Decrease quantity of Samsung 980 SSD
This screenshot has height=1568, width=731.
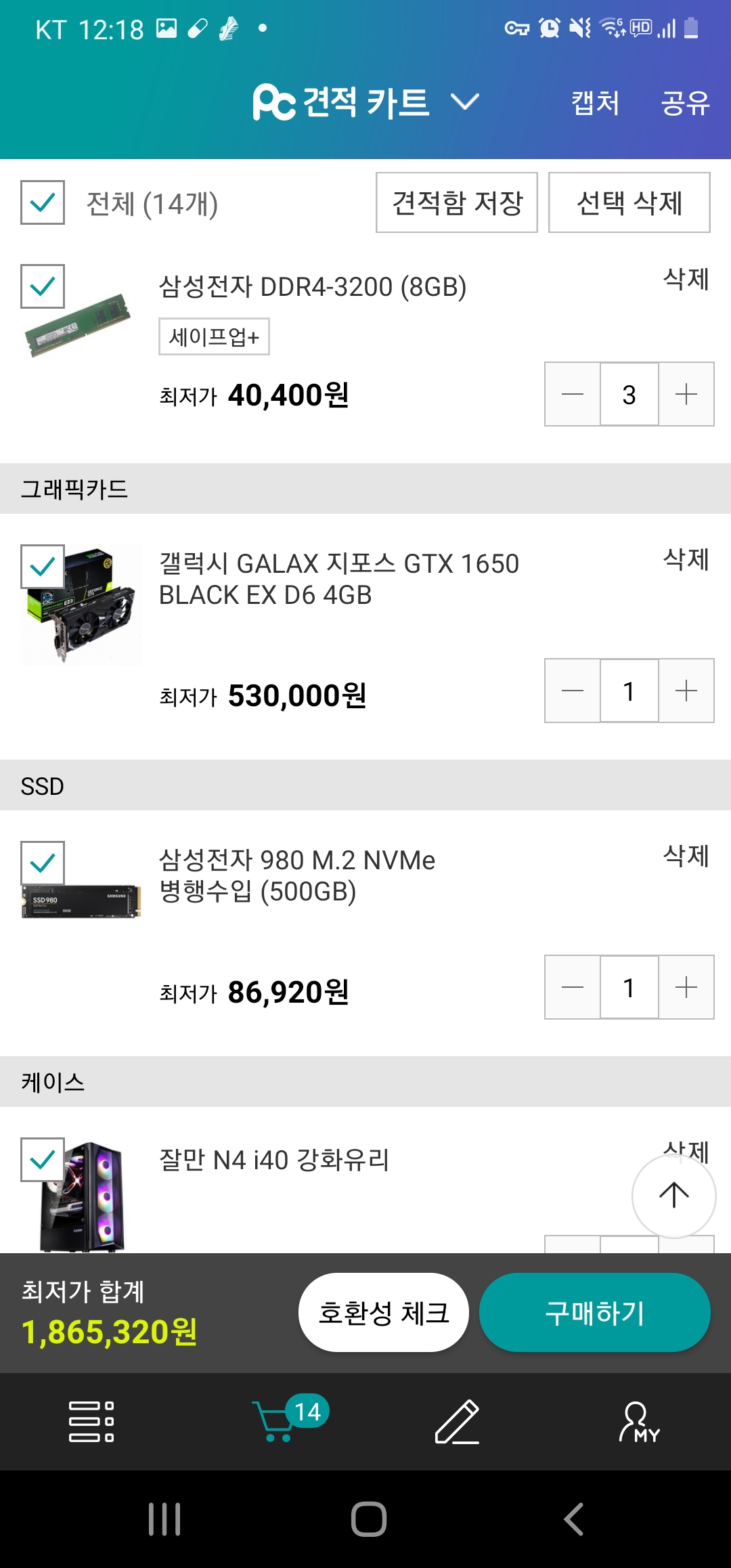click(x=573, y=987)
